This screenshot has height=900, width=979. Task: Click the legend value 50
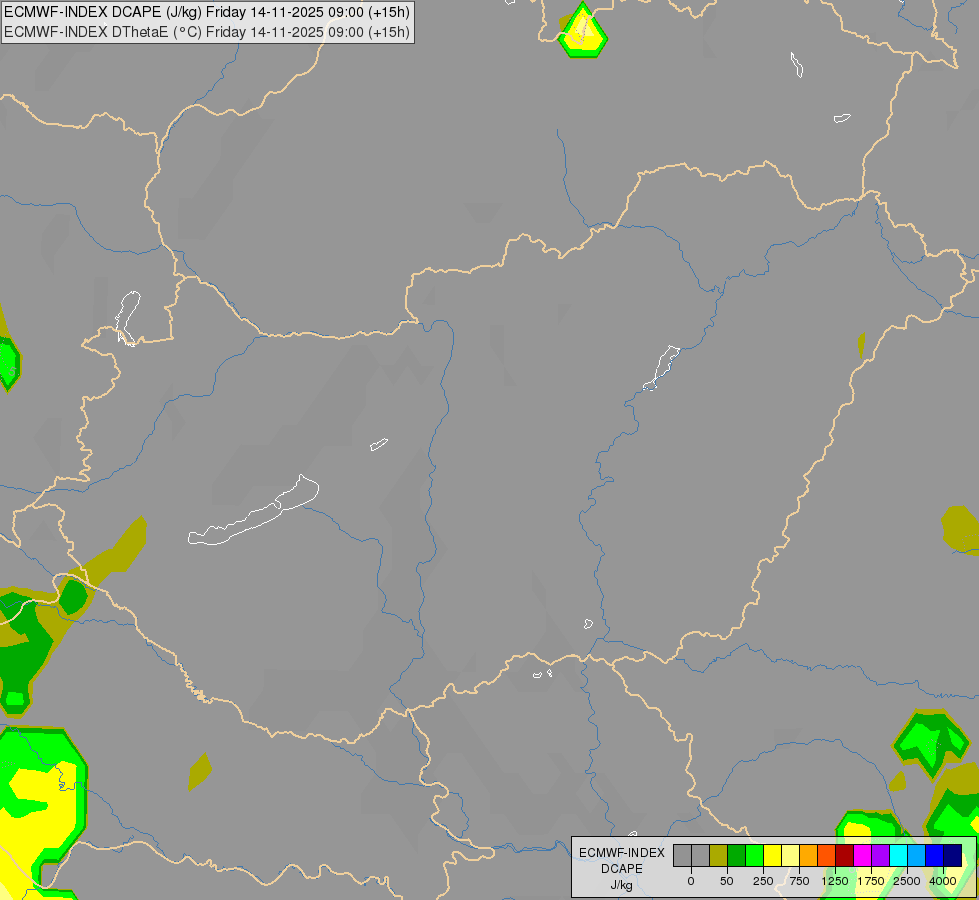[727, 881]
